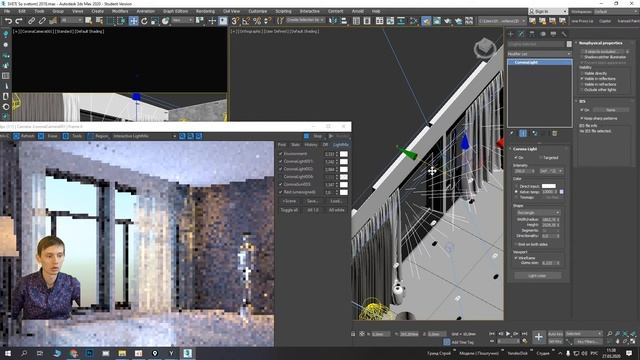Click the Render Production teapot icon
This screenshot has width=640, height=360.
click(x=448, y=21)
